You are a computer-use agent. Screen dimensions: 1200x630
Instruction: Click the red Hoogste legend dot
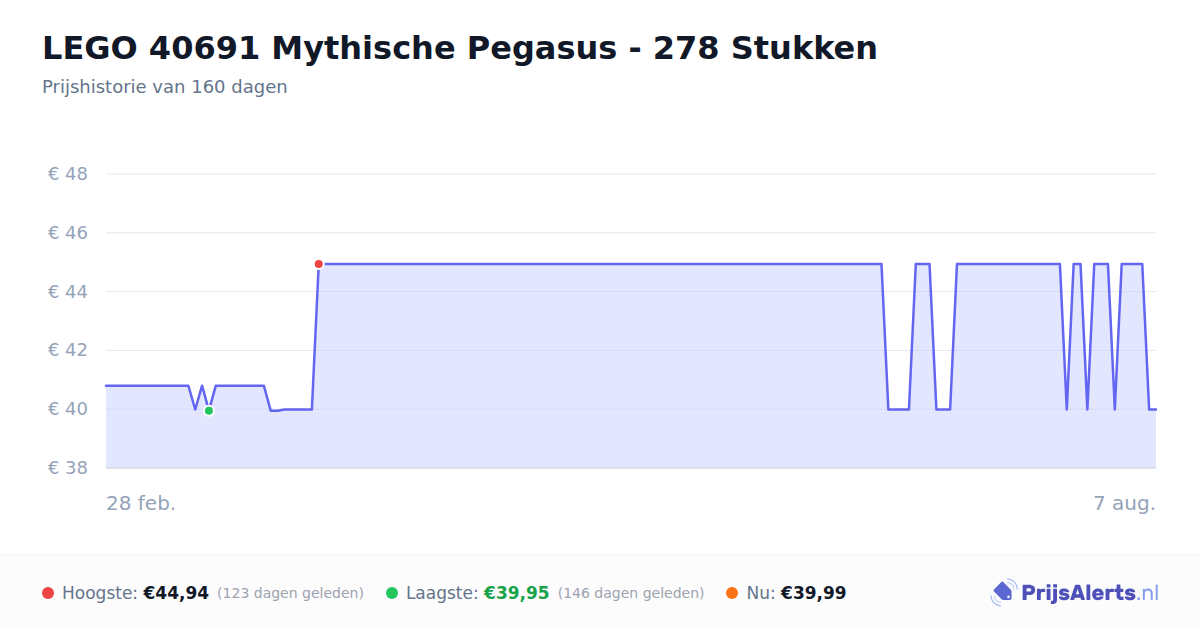click(x=48, y=593)
